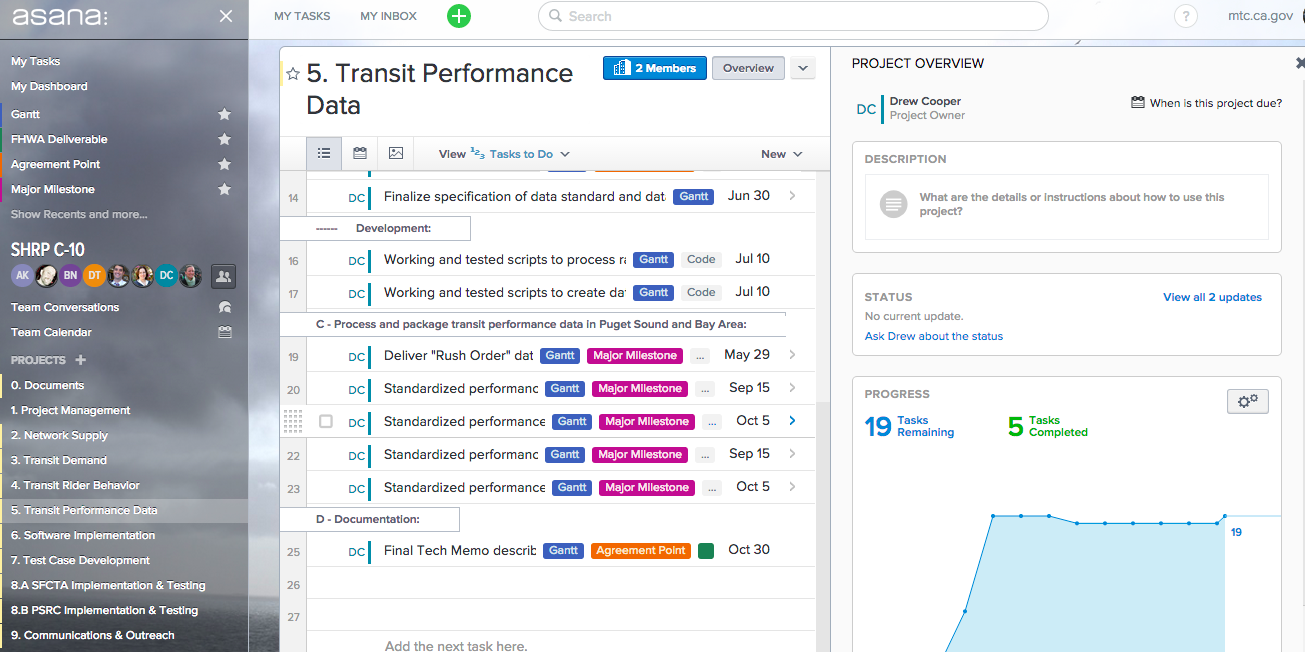The height and width of the screenshot is (652, 1305).
Task: Open the Files view icon
Action: pos(396,153)
